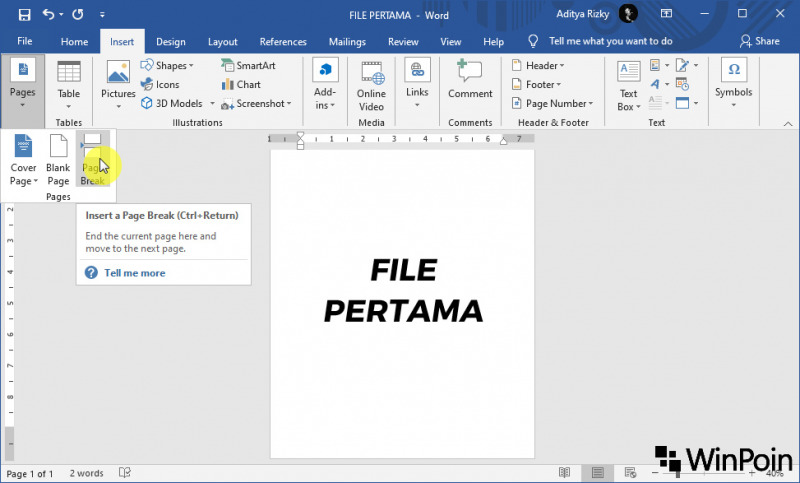Open the Add-ins menu
Viewport: 800px width, 483px height.
tap(325, 85)
